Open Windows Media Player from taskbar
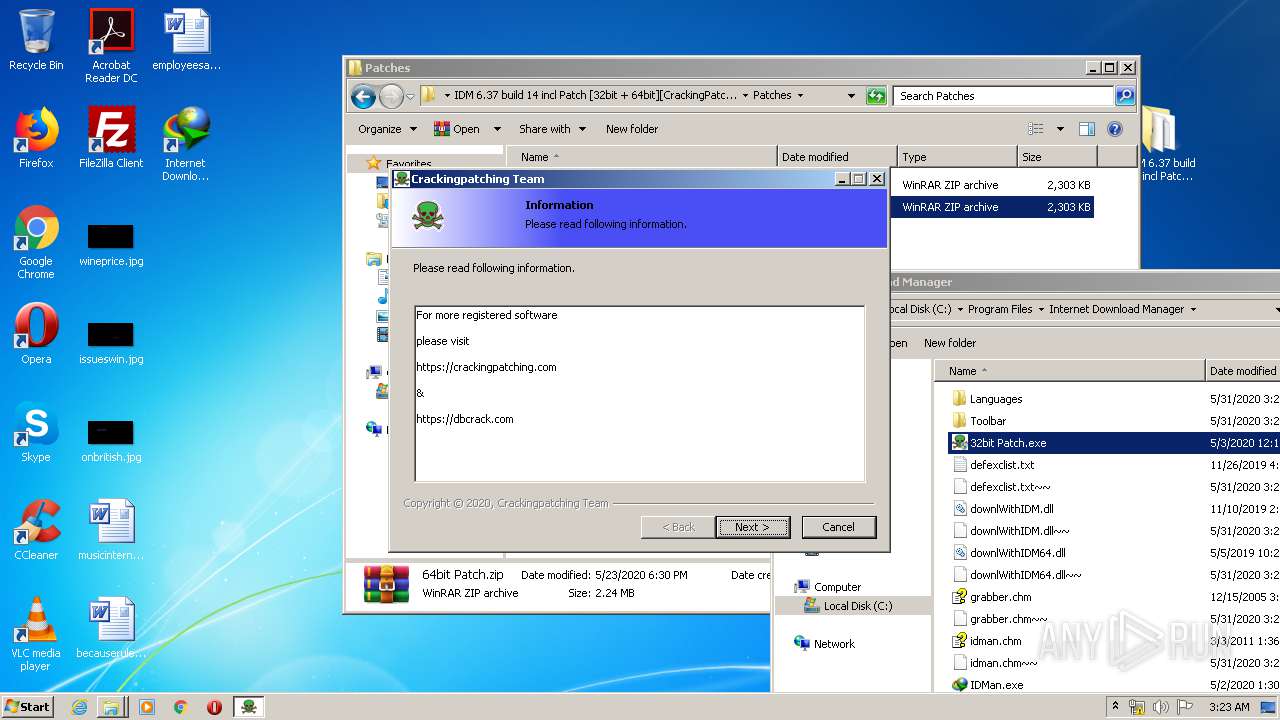The image size is (1280, 720). [x=147, y=707]
